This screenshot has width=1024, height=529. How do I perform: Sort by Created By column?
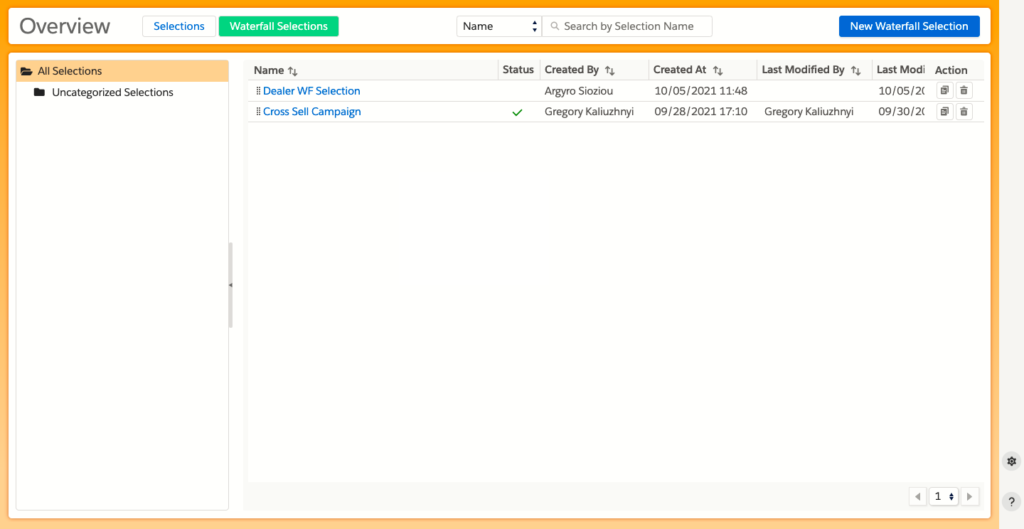(610, 71)
